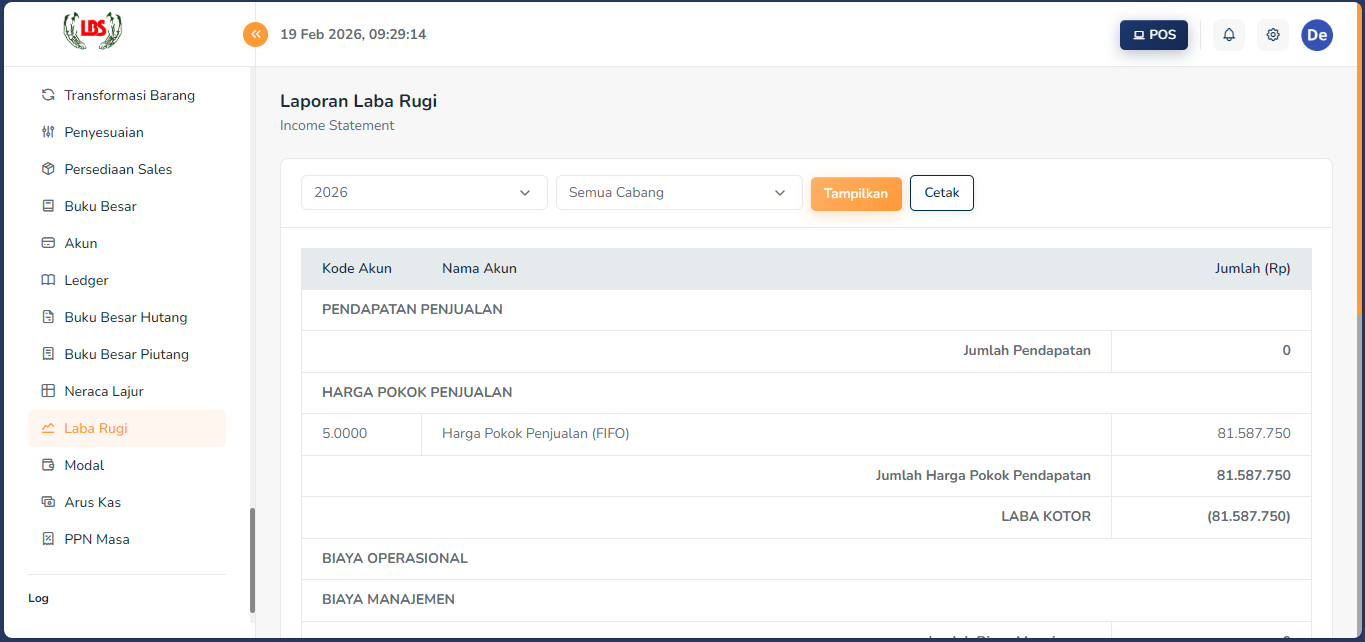Screen dimensions: 1365x642
Task: Go to Penyesuaian menu
Action: click(x=127, y=132)
